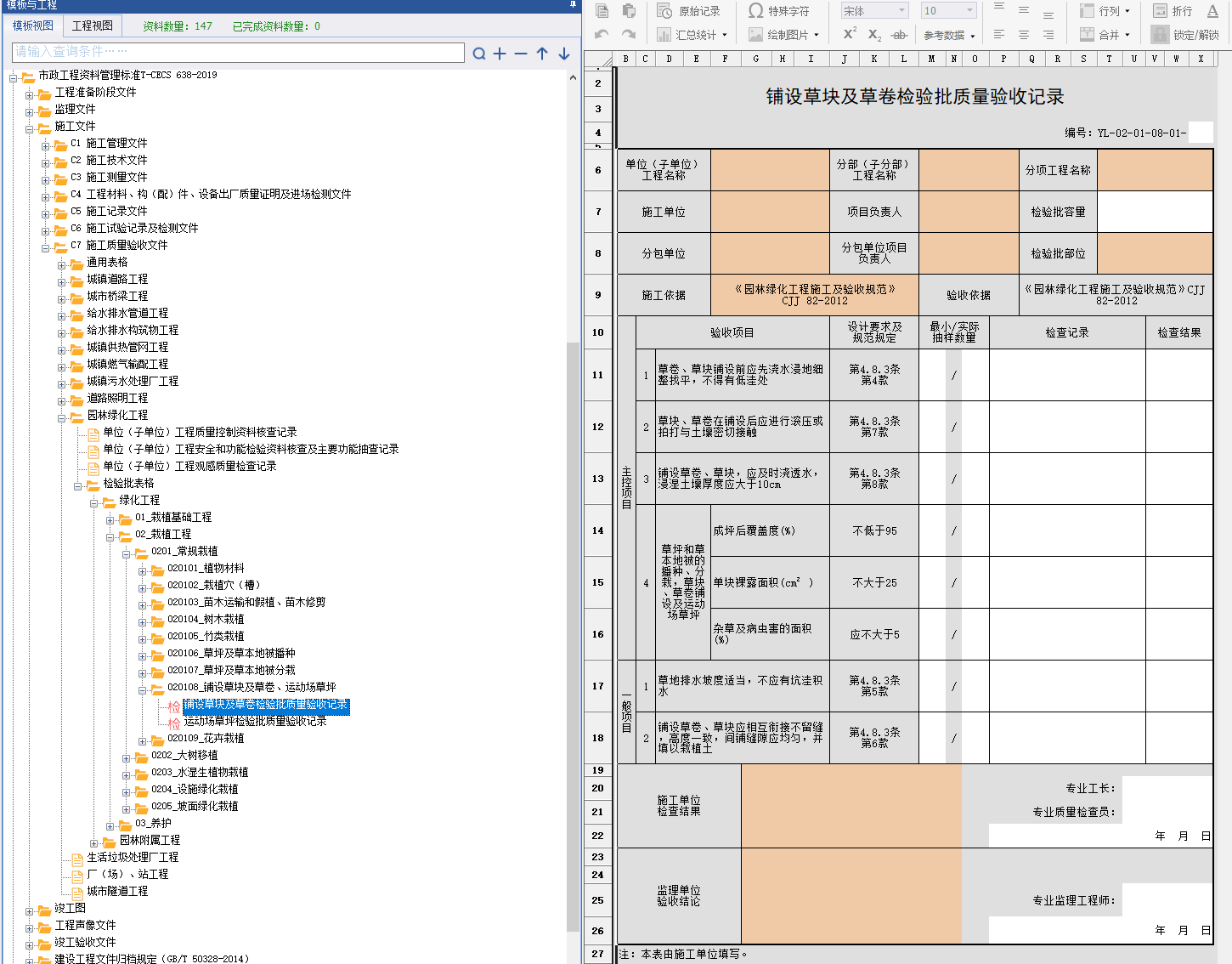Image resolution: width=1232 pixels, height=964 pixels.
Task: Click the plus expand-all icon
Action: click(500, 54)
